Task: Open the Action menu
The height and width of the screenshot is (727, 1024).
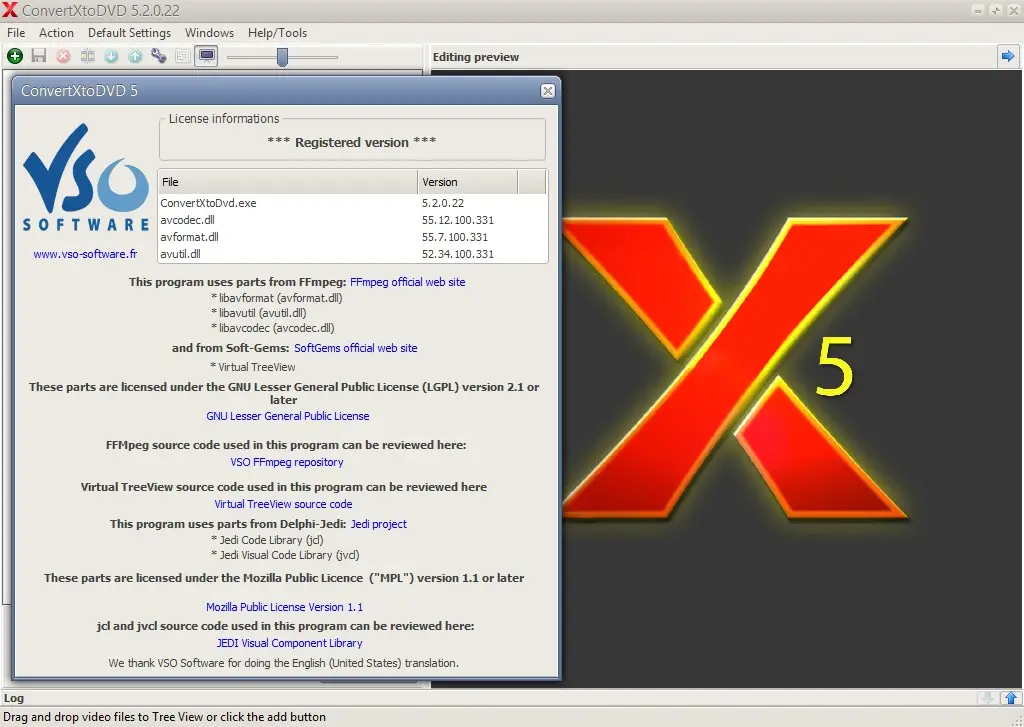Action: pyautogui.click(x=56, y=33)
